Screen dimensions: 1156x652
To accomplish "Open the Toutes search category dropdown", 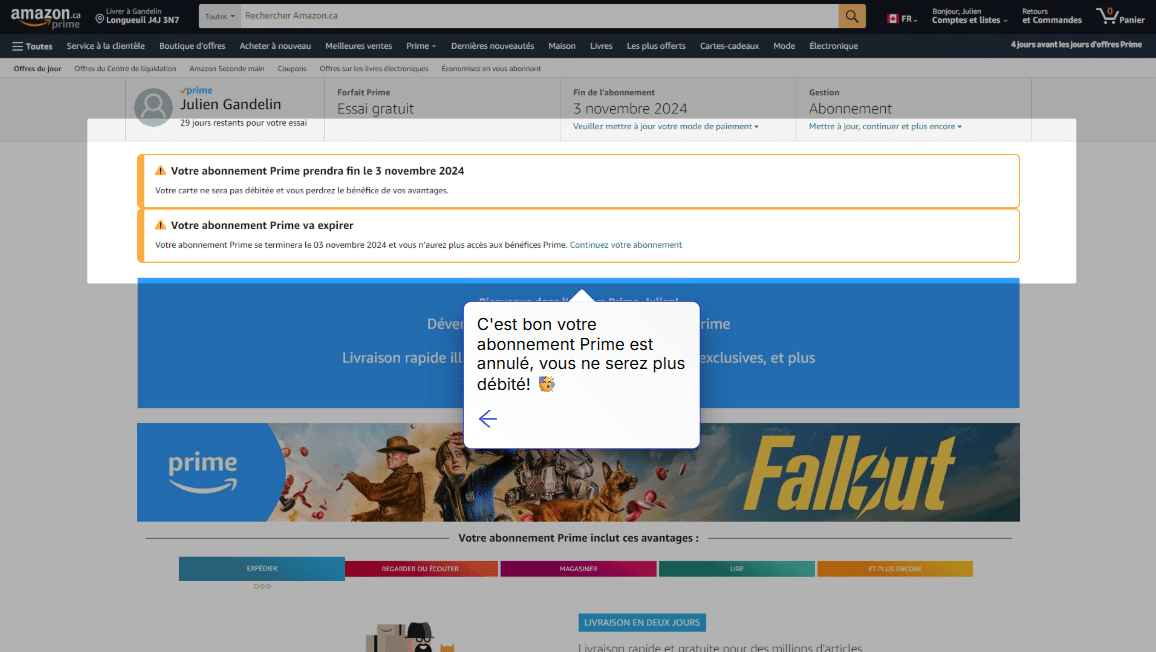I will [x=220, y=17].
